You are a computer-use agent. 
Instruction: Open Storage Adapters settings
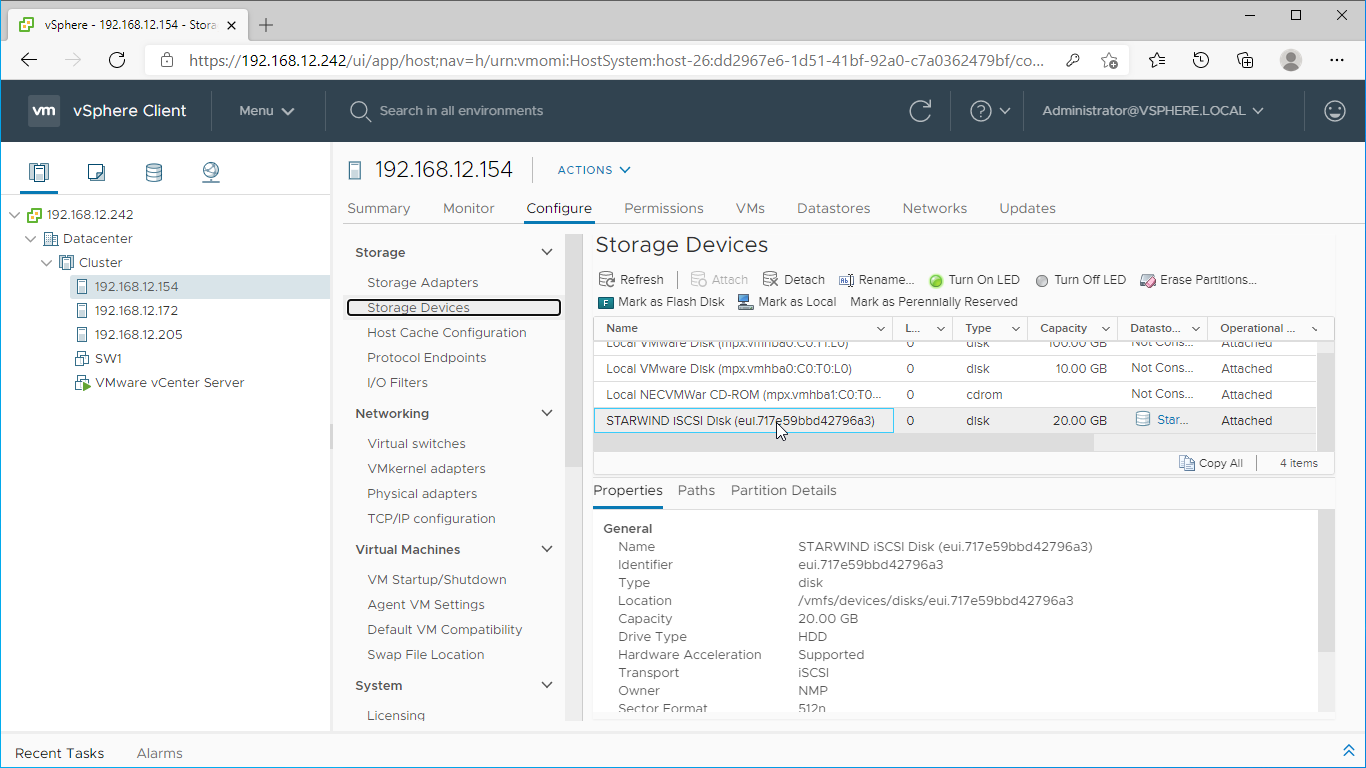[x=423, y=283]
